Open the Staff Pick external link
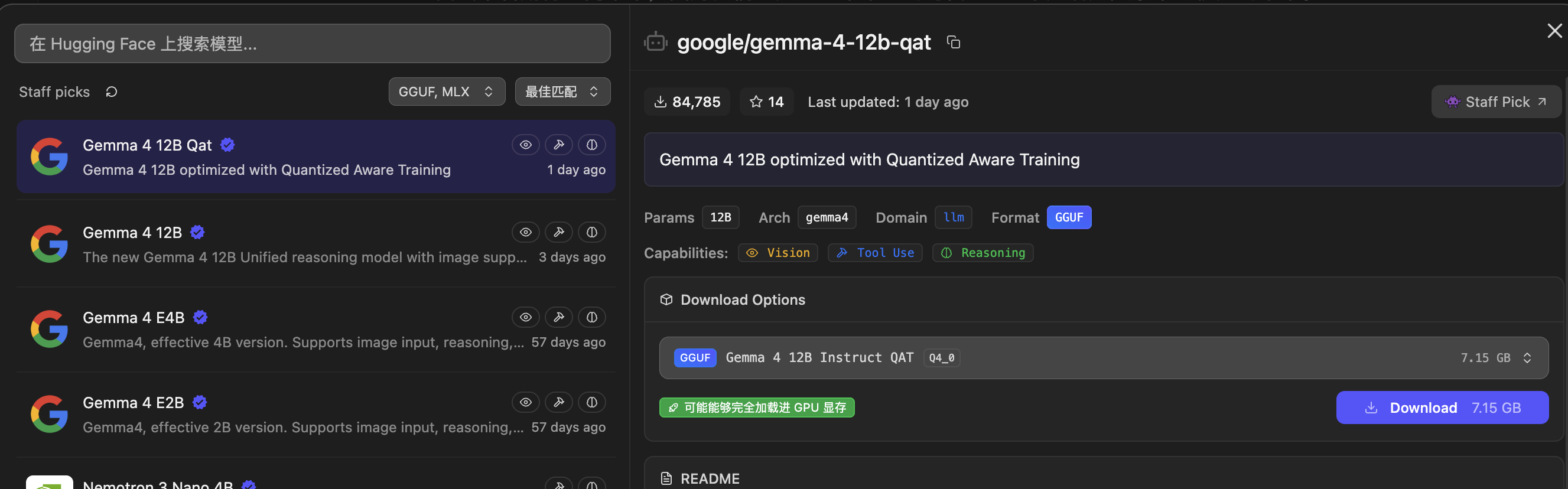1568x489 pixels. [1495, 102]
